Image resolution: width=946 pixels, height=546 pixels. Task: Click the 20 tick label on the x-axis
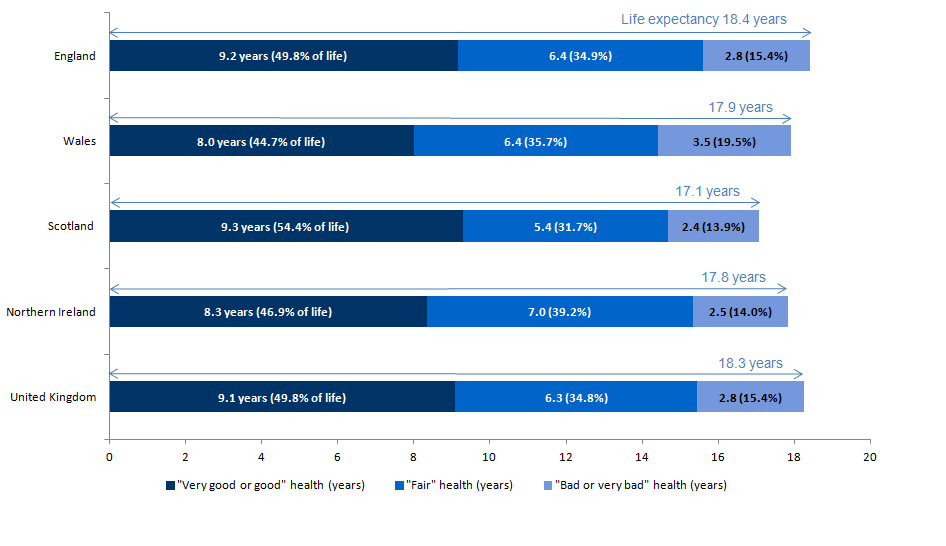870,456
